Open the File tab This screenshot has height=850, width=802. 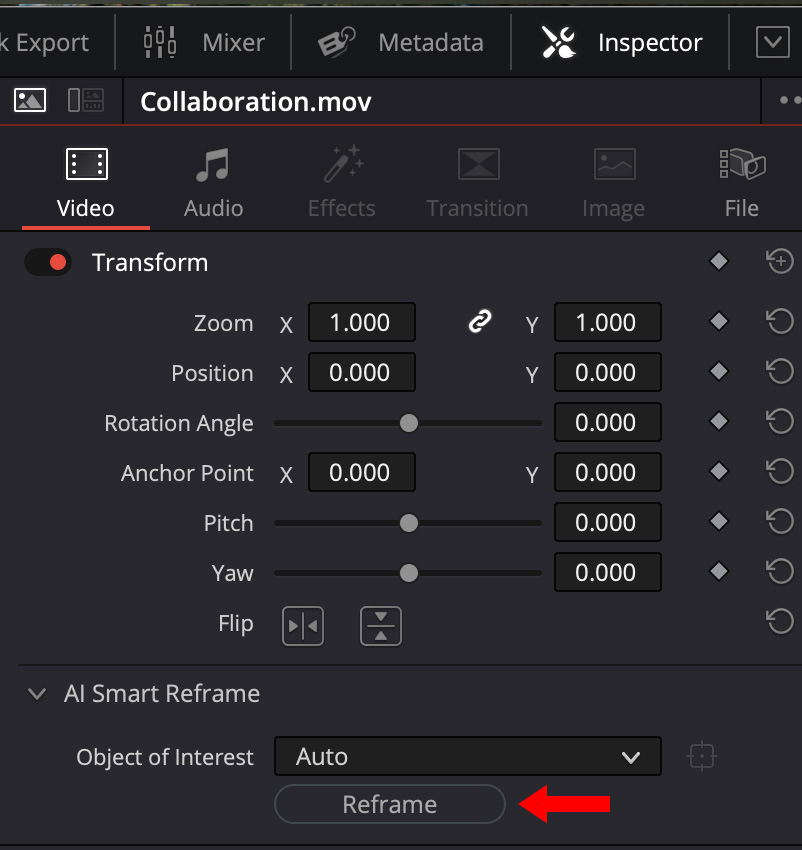[x=741, y=182]
